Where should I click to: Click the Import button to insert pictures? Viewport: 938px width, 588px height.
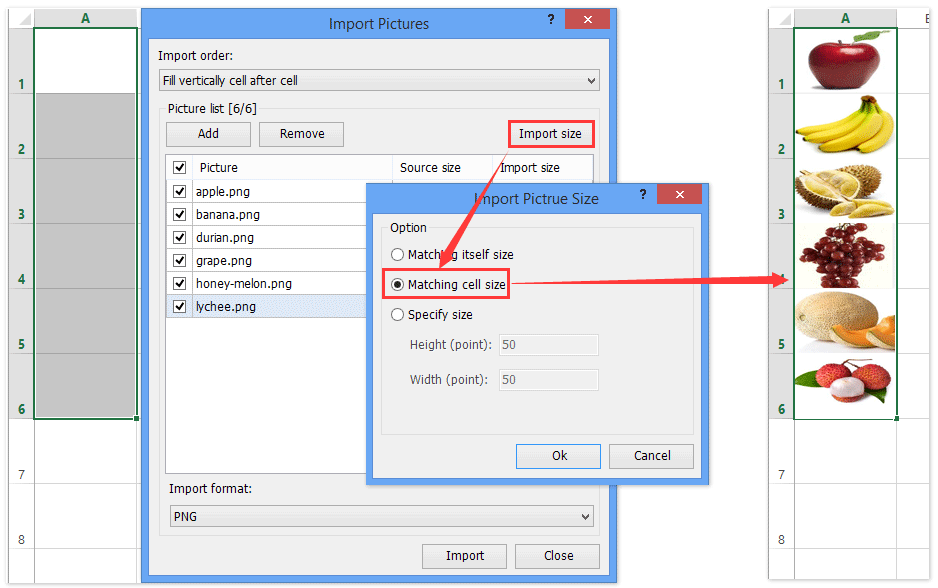[464, 556]
